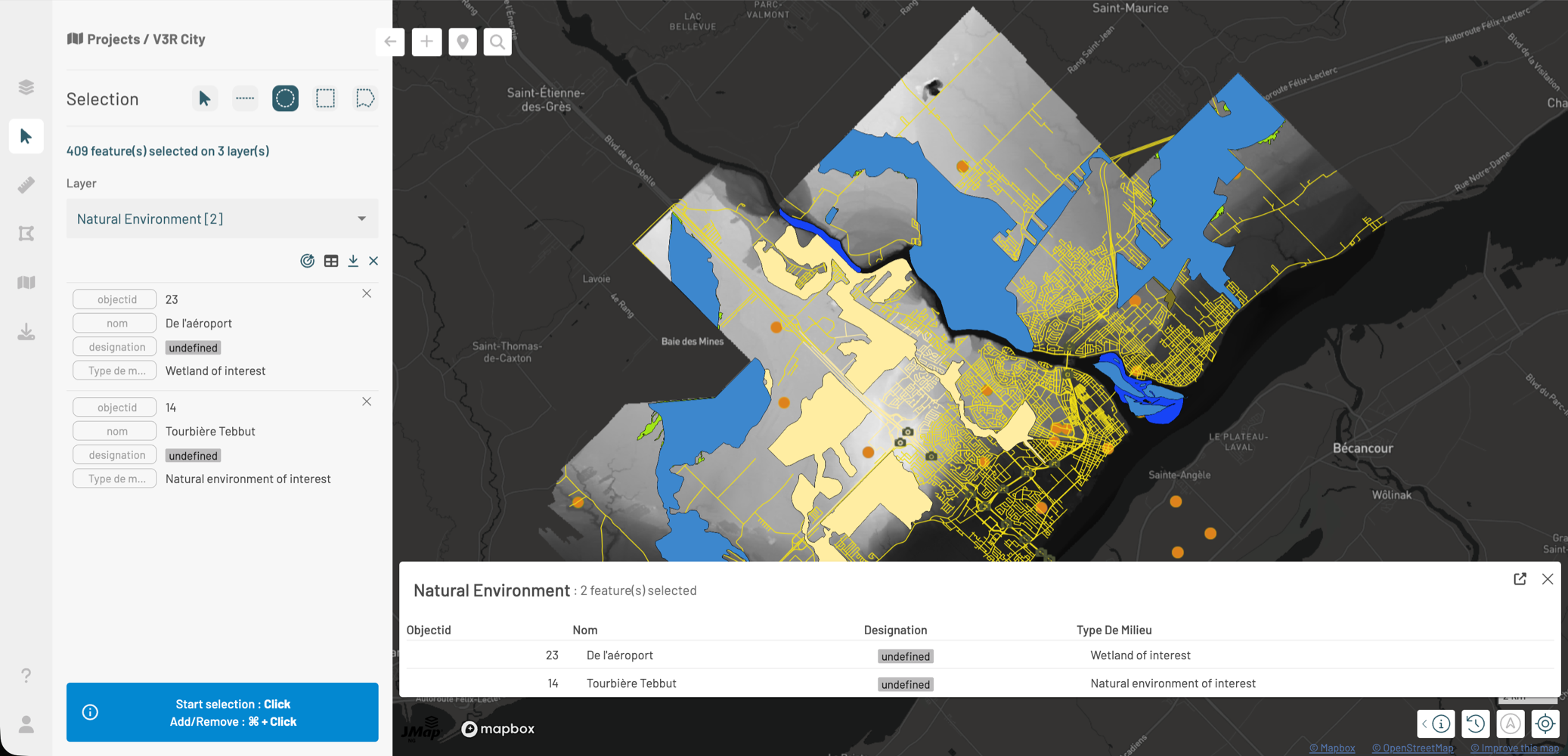Open the OpenStreetMap attribution link

click(1412, 748)
